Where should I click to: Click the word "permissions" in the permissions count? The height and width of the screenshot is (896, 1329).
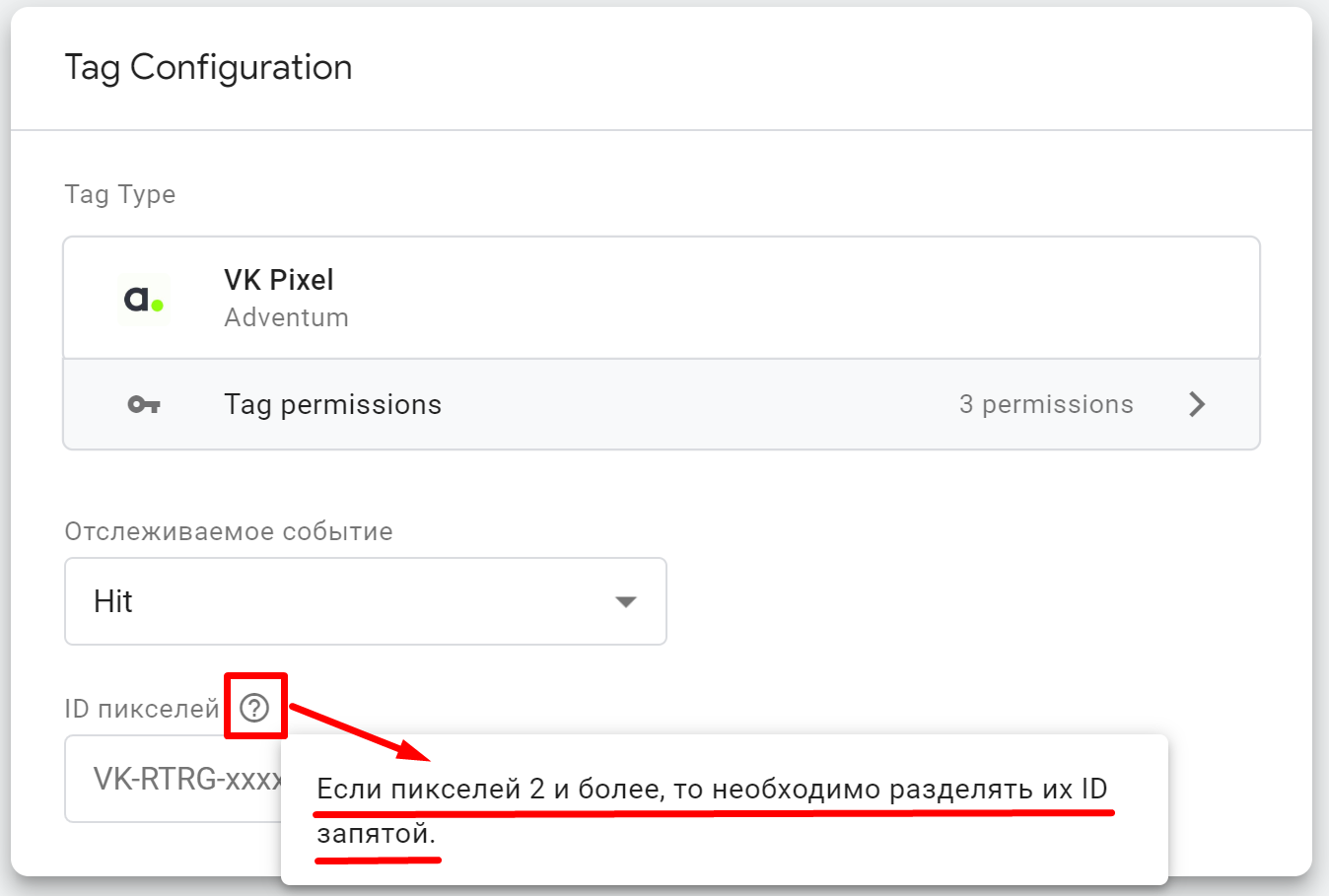pos(1057,404)
